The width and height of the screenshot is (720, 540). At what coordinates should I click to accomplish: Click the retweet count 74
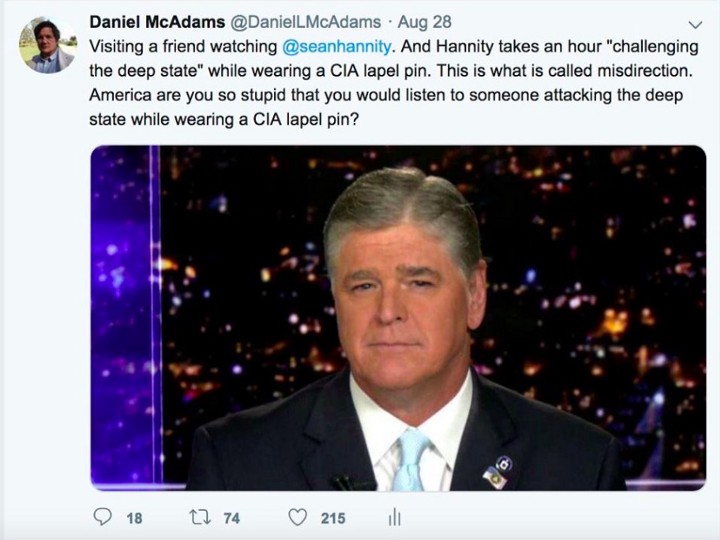[x=231, y=518]
